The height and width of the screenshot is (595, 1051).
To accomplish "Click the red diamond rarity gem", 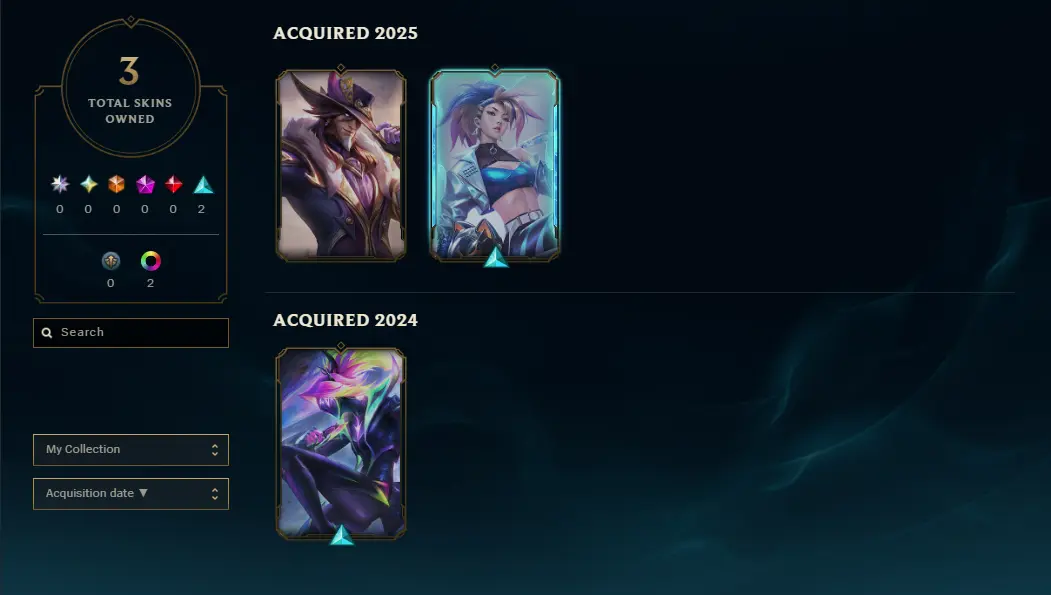I will click(x=174, y=184).
